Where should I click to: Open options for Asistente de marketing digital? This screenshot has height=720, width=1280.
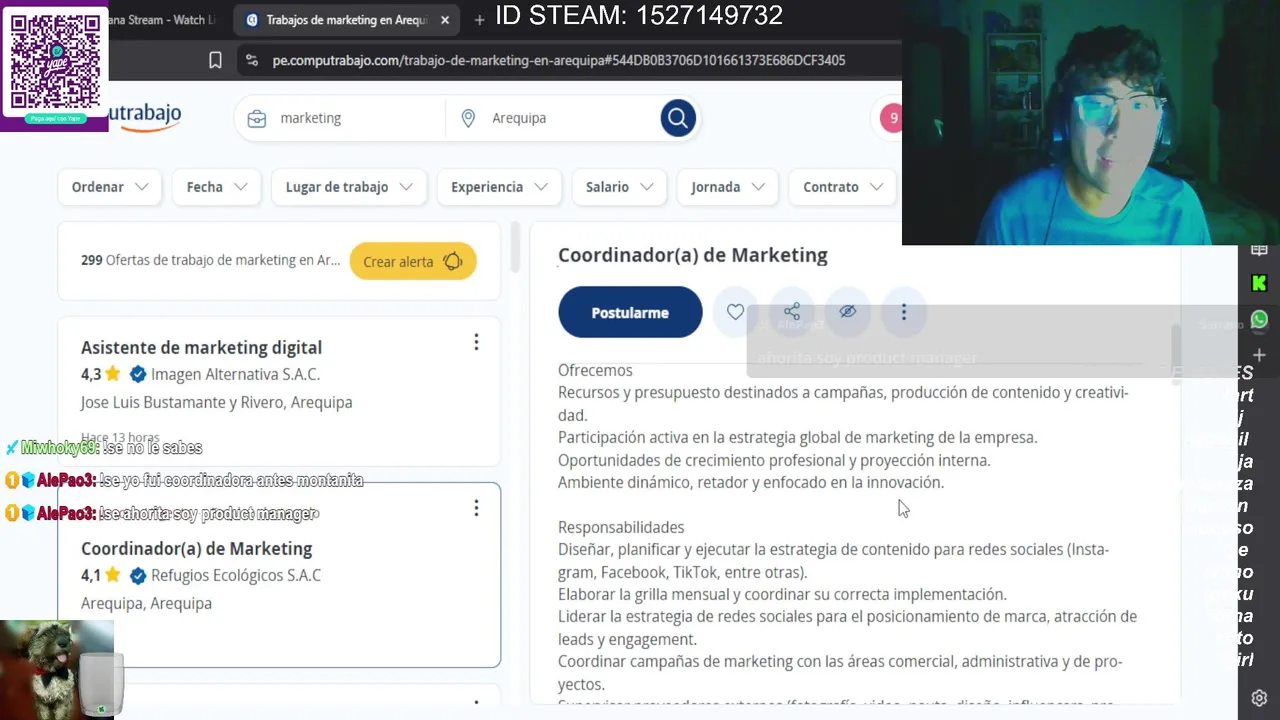point(476,343)
